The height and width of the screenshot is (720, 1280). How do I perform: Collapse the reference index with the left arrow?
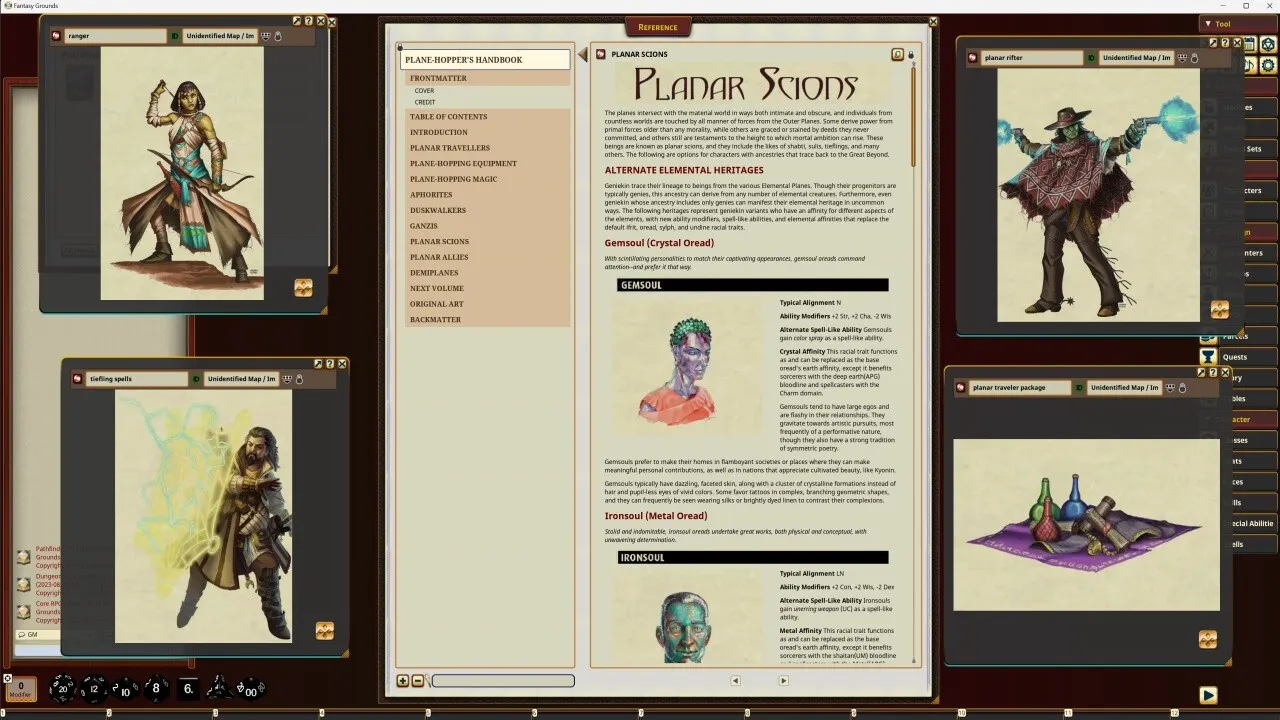pos(582,55)
